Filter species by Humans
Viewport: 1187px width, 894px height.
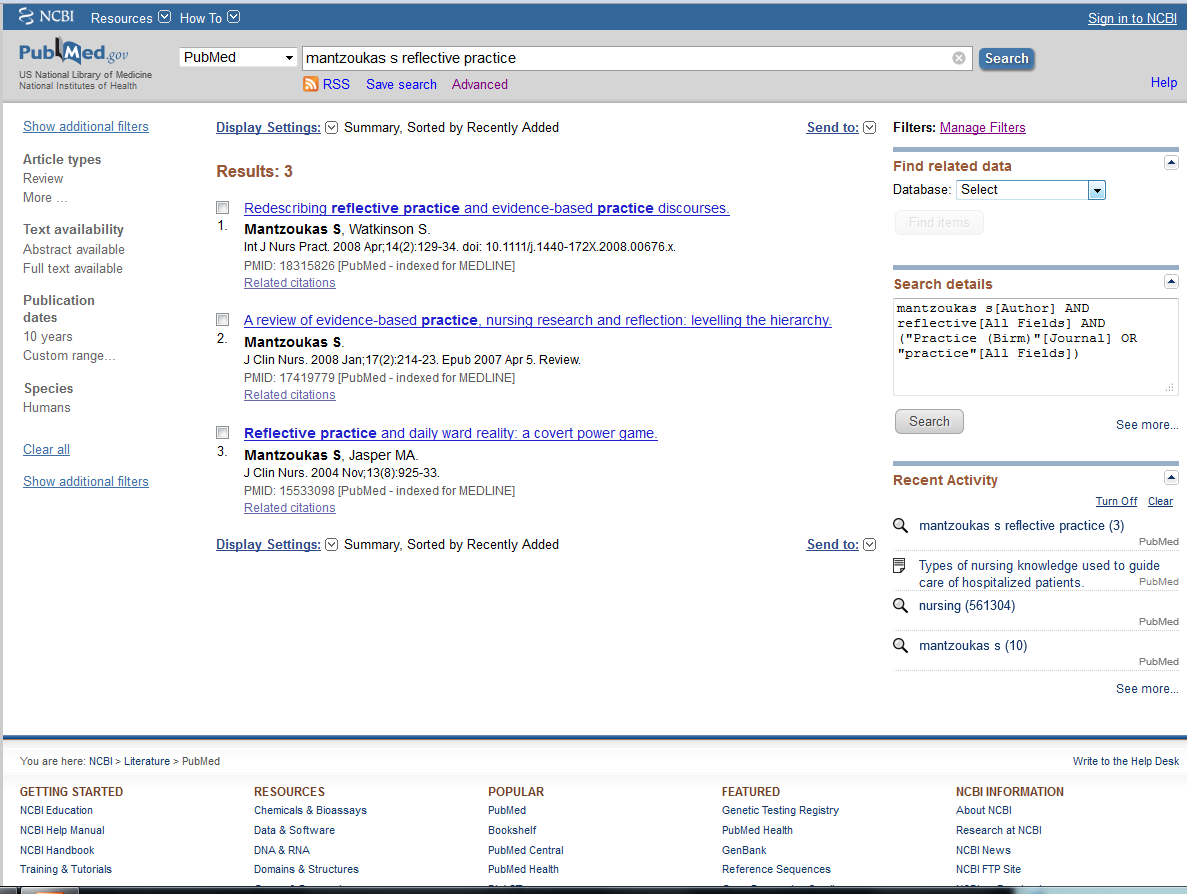click(46, 407)
